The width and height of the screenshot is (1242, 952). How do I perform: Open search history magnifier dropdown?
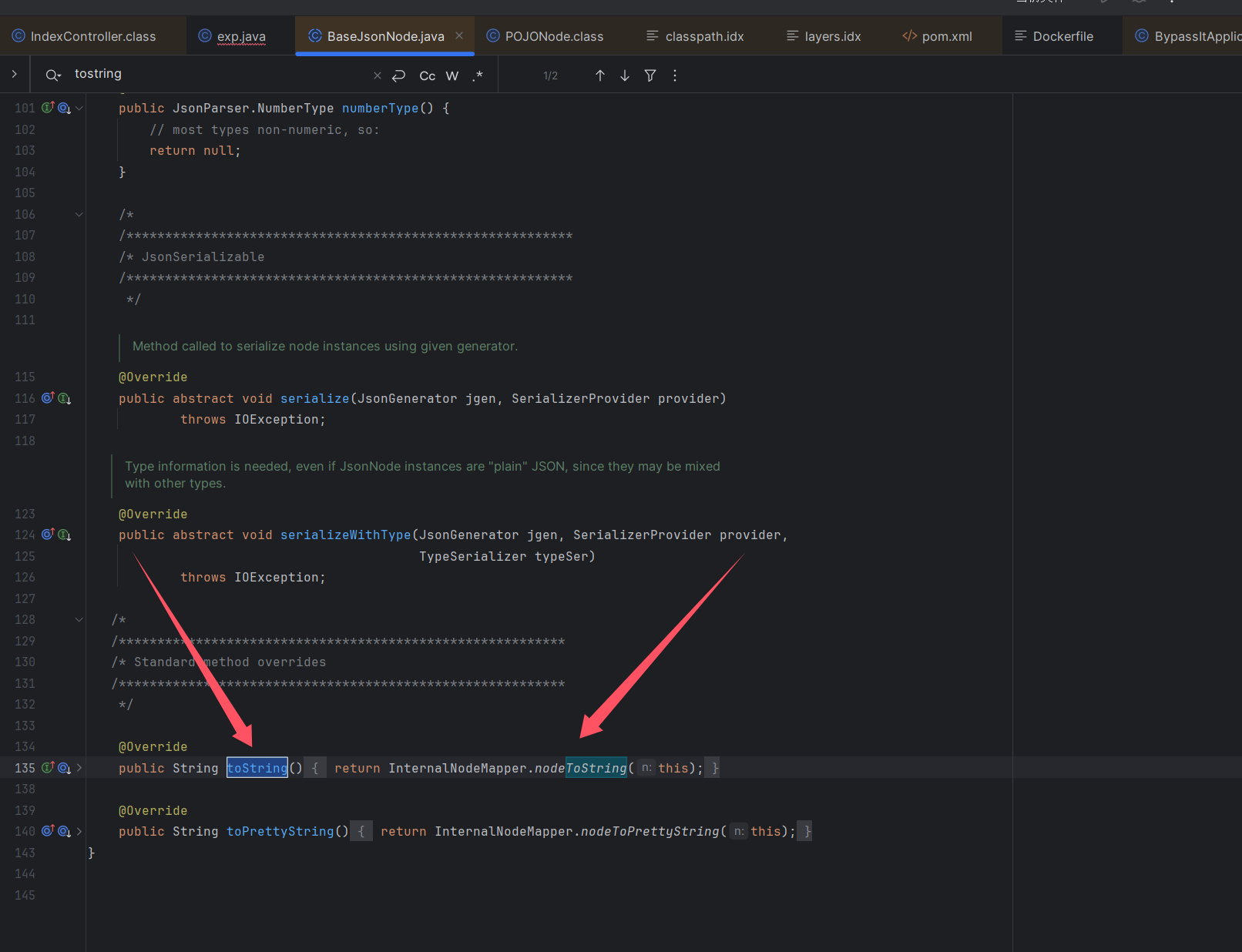tap(53, 75)
